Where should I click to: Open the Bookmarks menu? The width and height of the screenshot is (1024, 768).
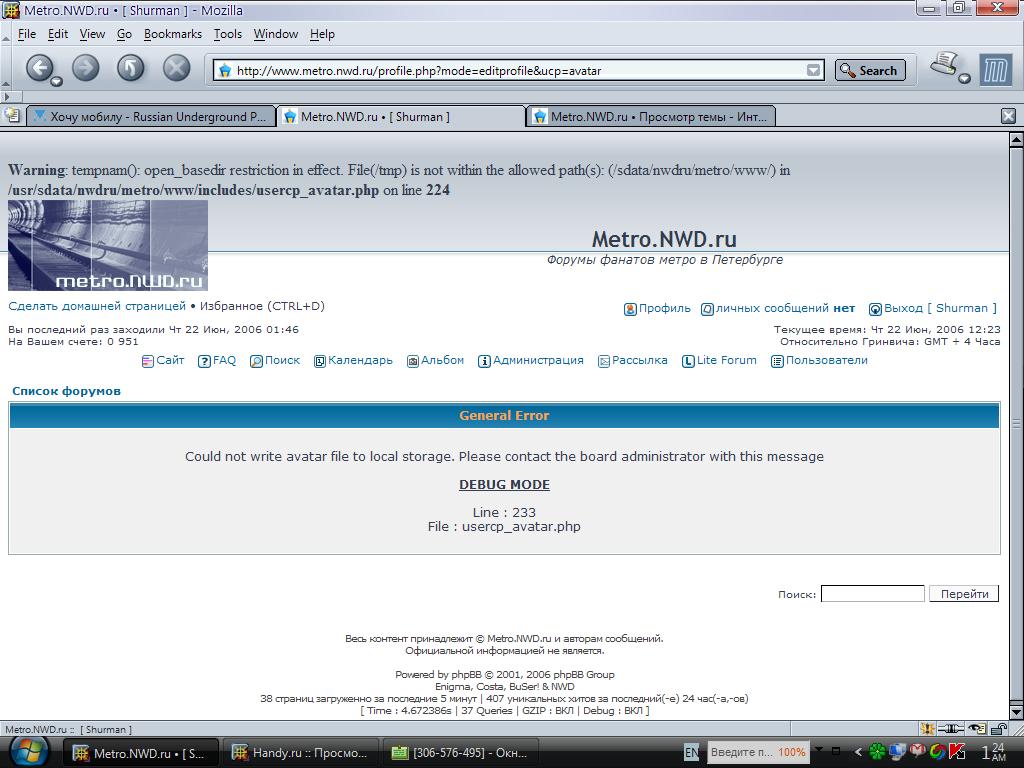[x=172, y=34]
